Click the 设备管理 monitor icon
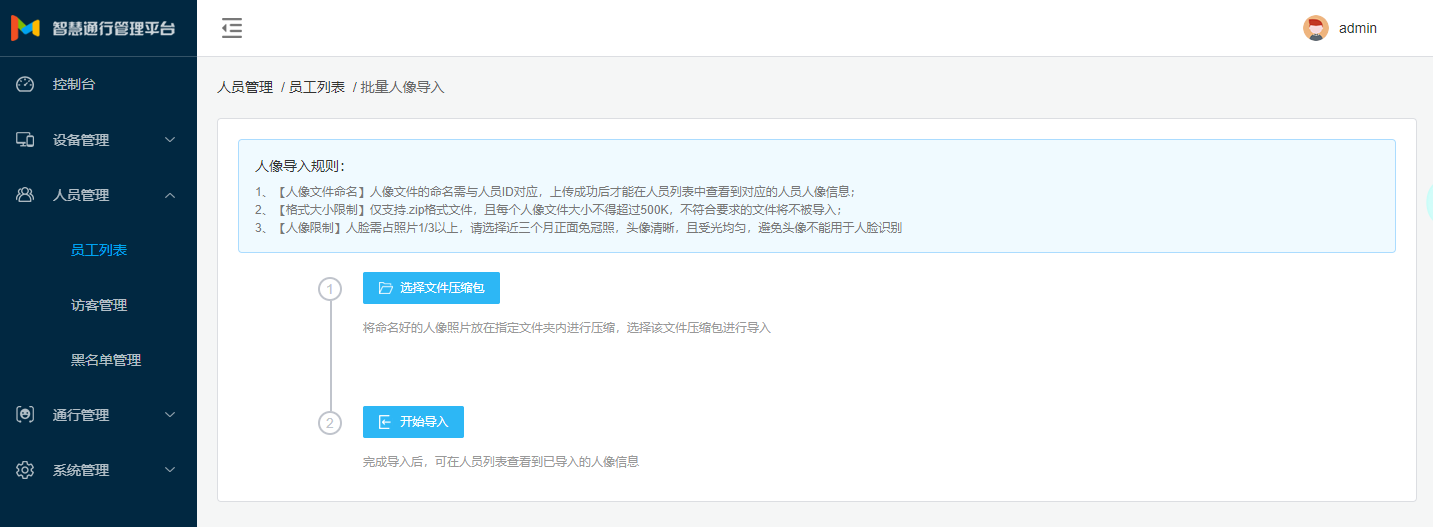This screenshot has width=1433, height=527. point(26,140)
